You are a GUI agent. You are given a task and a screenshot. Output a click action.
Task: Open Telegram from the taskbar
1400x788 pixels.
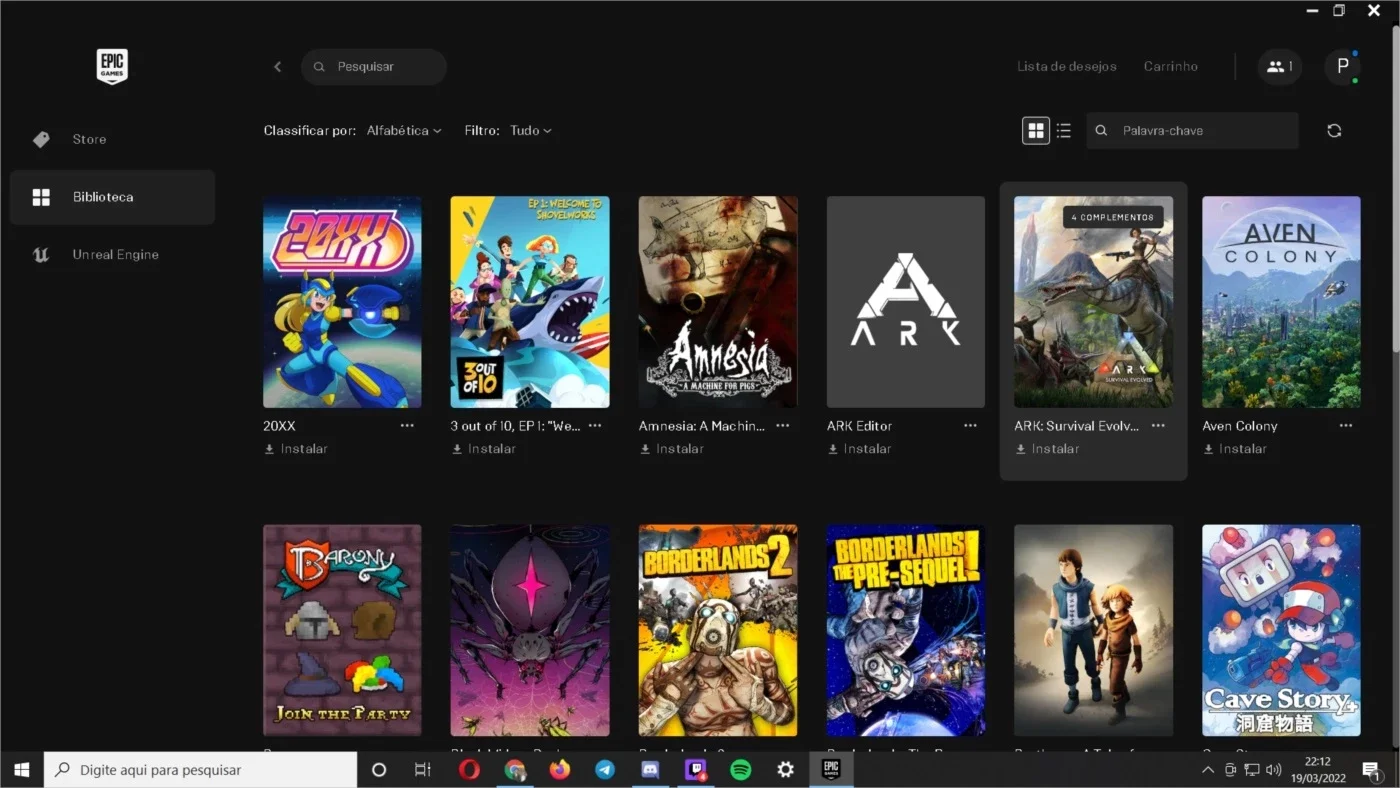click(x=605, y=770)
